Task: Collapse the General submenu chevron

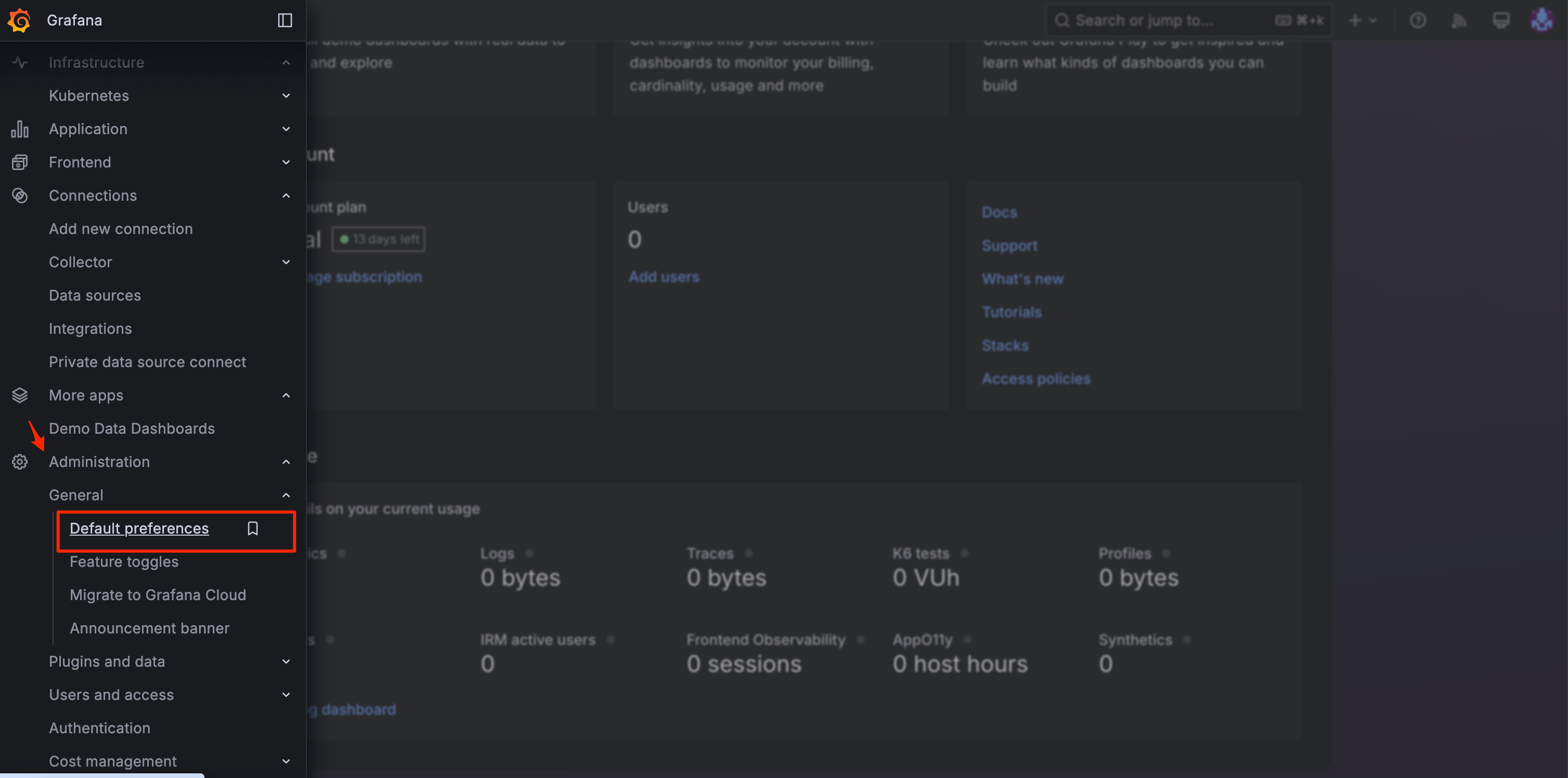Action: [x=286, y=495]
